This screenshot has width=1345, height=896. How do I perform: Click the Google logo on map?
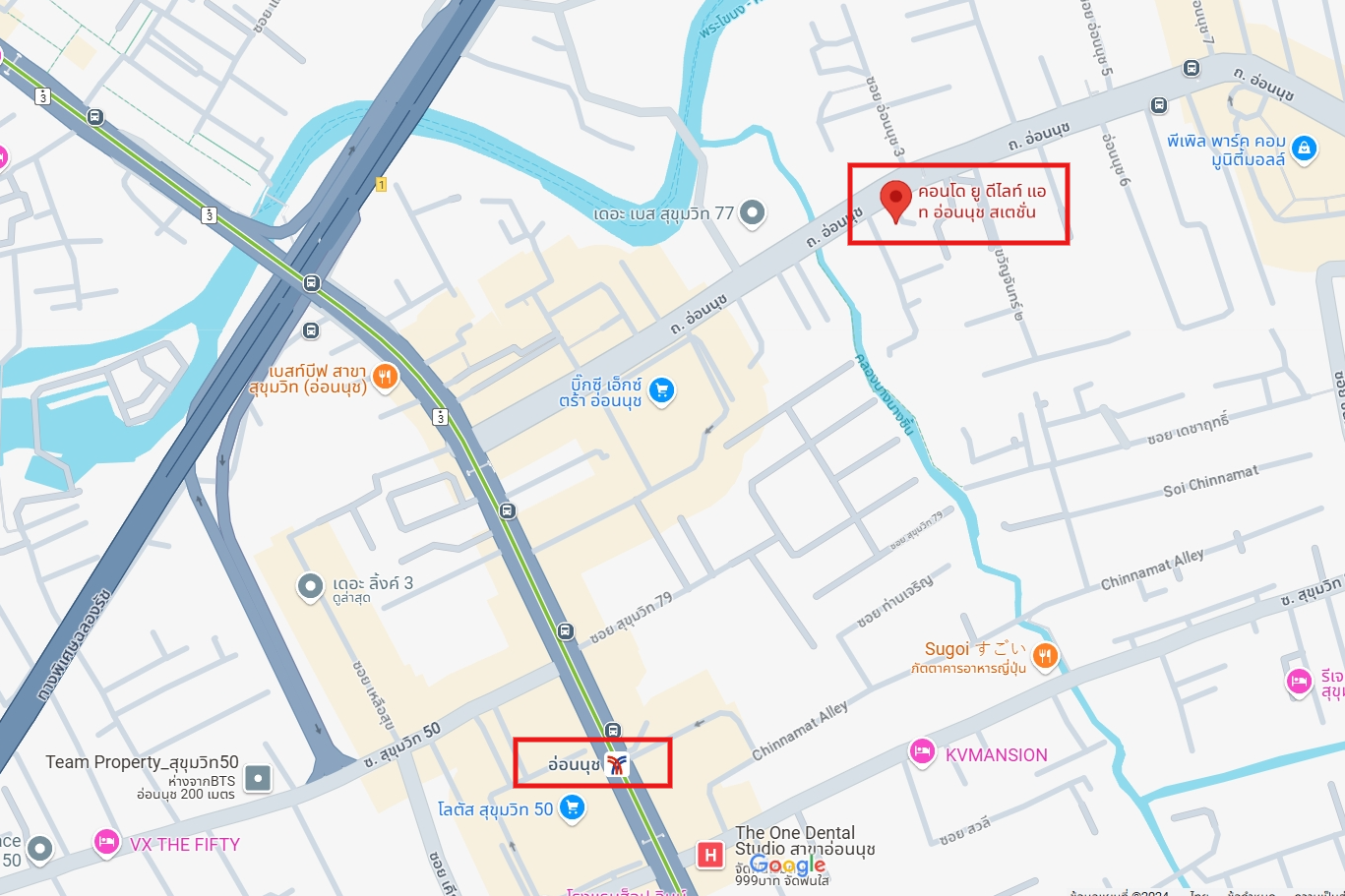point(787,866)
